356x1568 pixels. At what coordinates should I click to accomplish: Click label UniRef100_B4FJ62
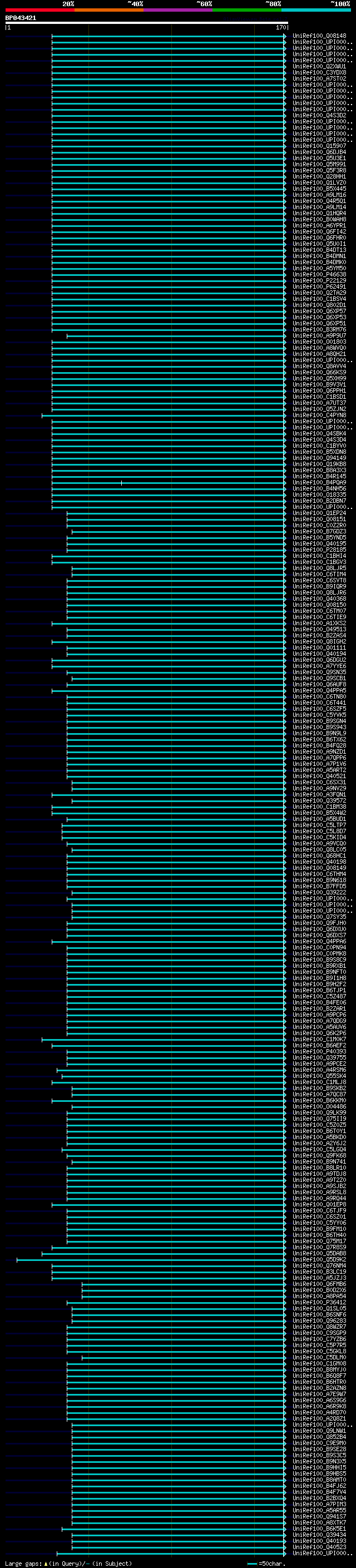319,1486
